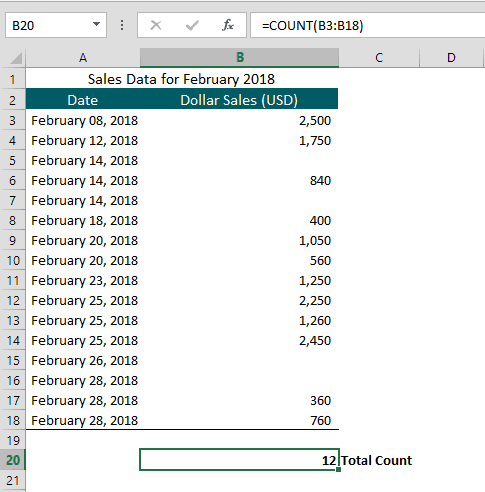Click the Dollar Sales (USD) header cell

pos(239,99)
